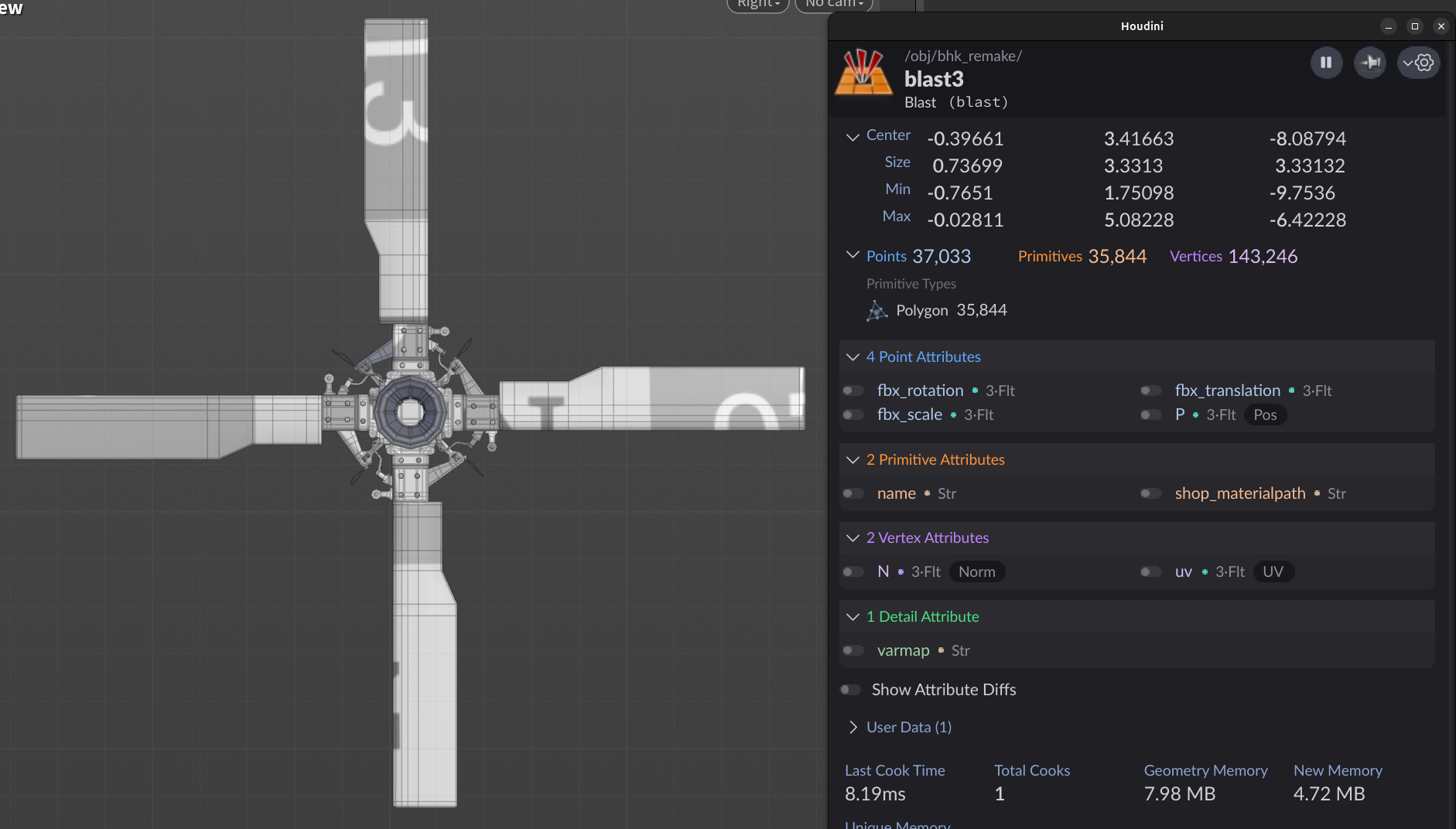The width and height of the screenshot is (1456, 829).
Task: Click the Blast node icon
Action: point(863,73)
